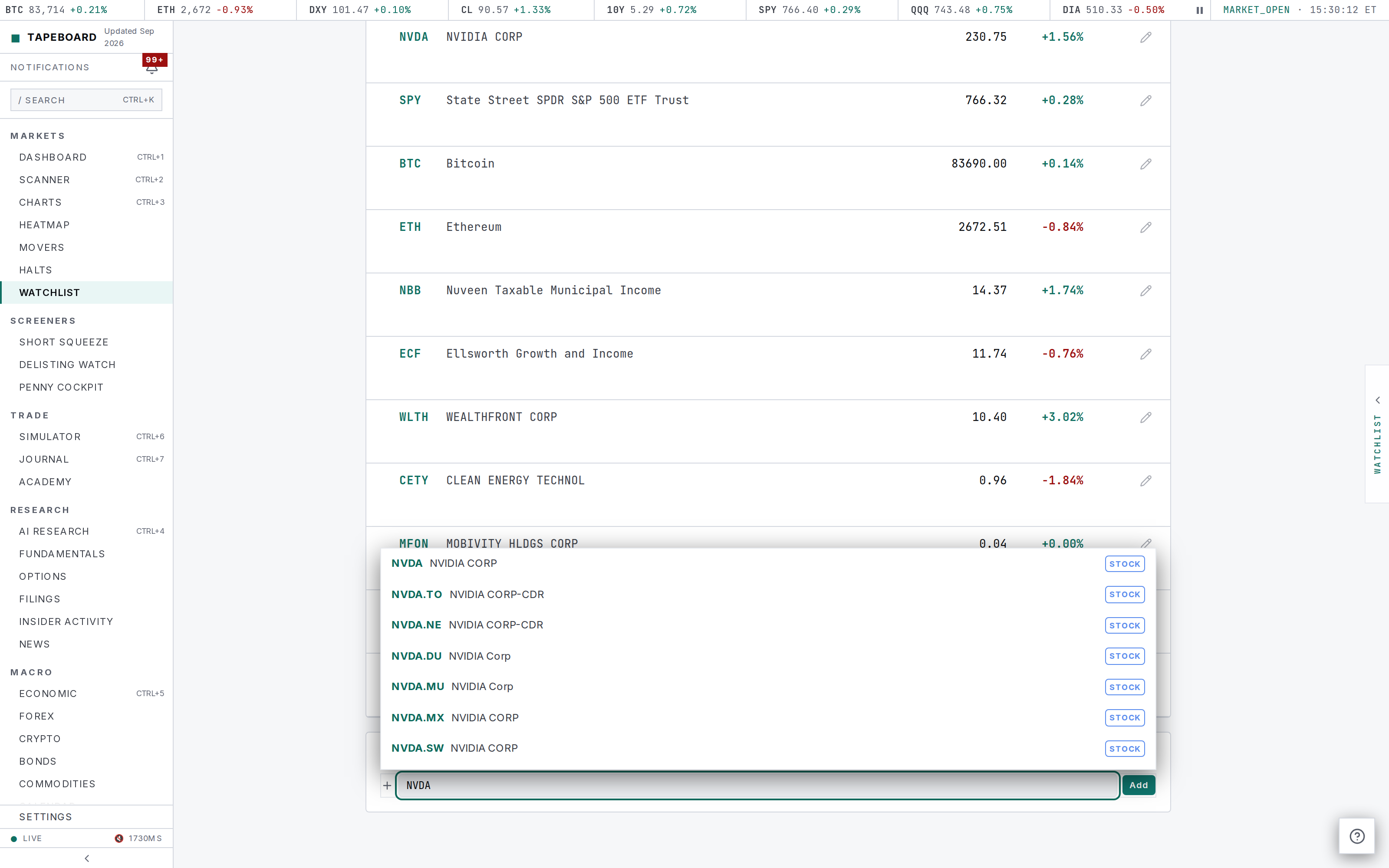
Task: Select NVDA.DU suggestion from dropdown
Action: point(768,656)
